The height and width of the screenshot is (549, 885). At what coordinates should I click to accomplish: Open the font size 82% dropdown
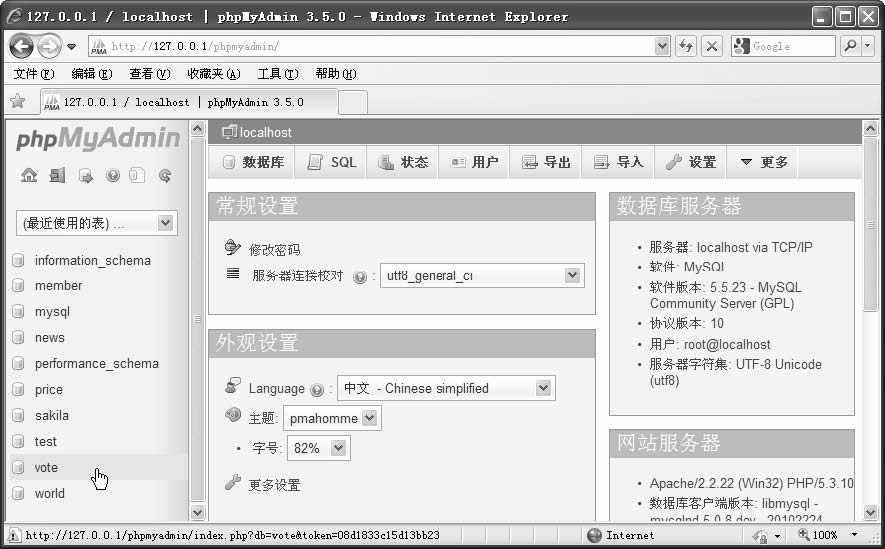coord(318,448)
